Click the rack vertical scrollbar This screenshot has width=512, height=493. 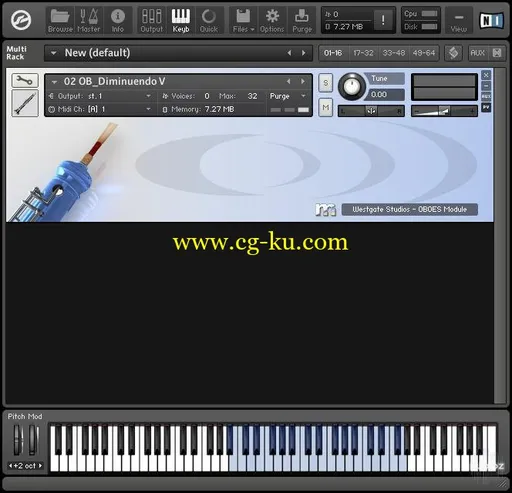point(500,235)
